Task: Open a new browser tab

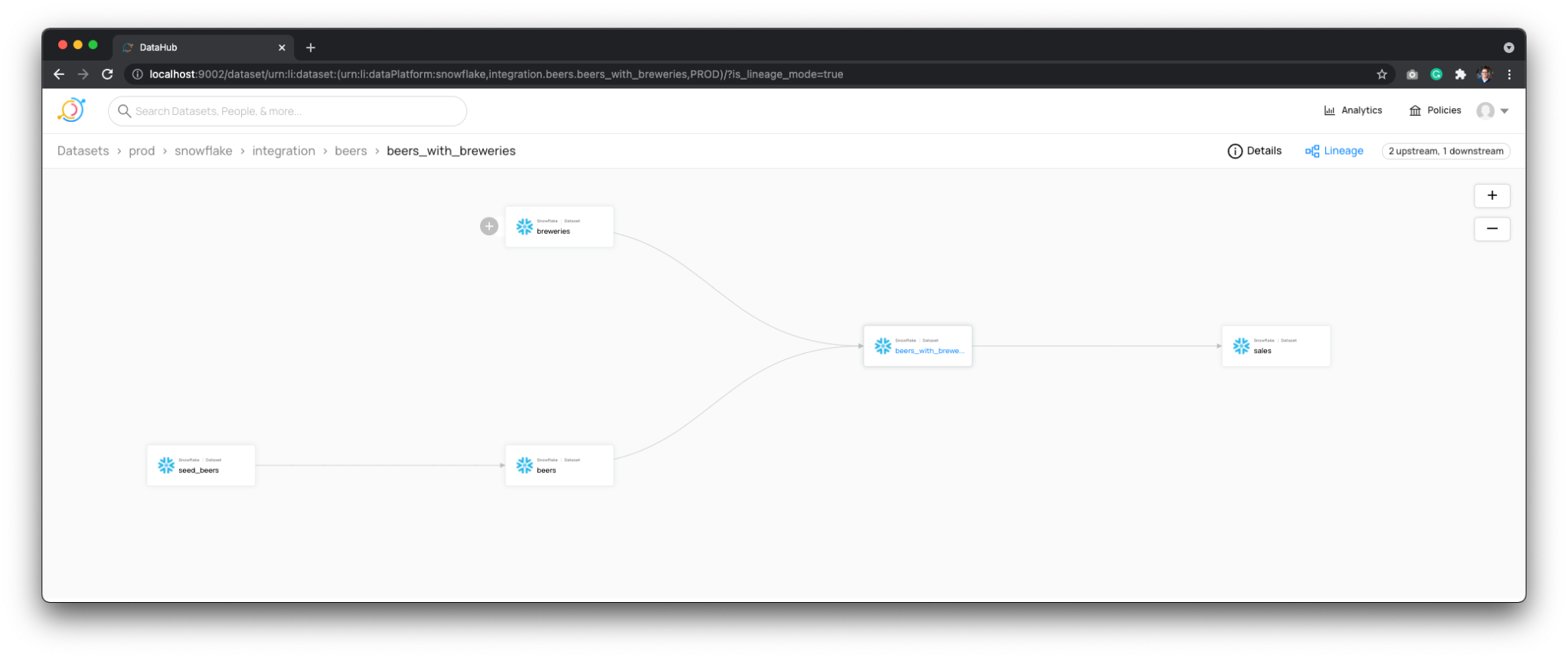Action: pos(310,47)
